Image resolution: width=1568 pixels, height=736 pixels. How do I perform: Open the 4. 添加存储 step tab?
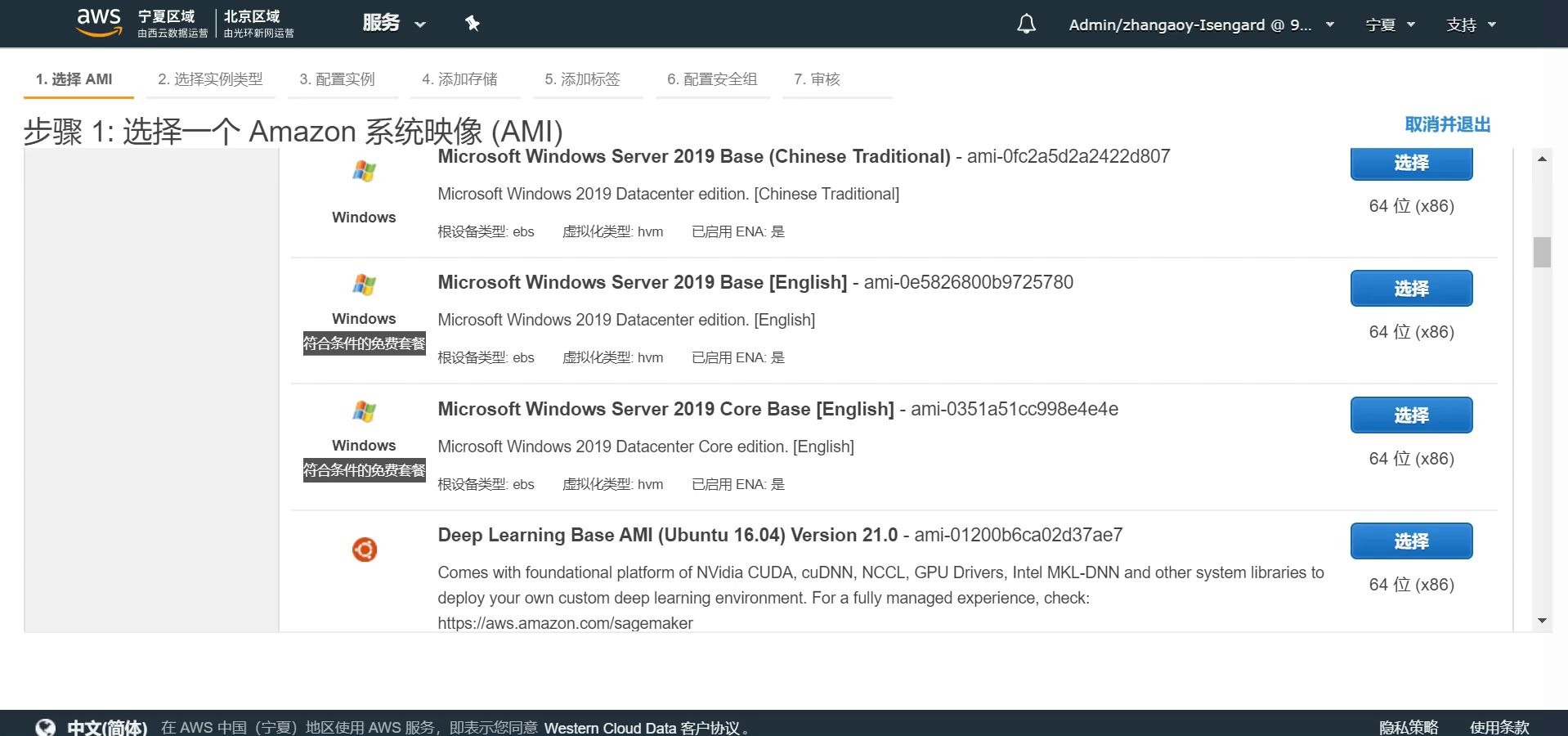459,79
